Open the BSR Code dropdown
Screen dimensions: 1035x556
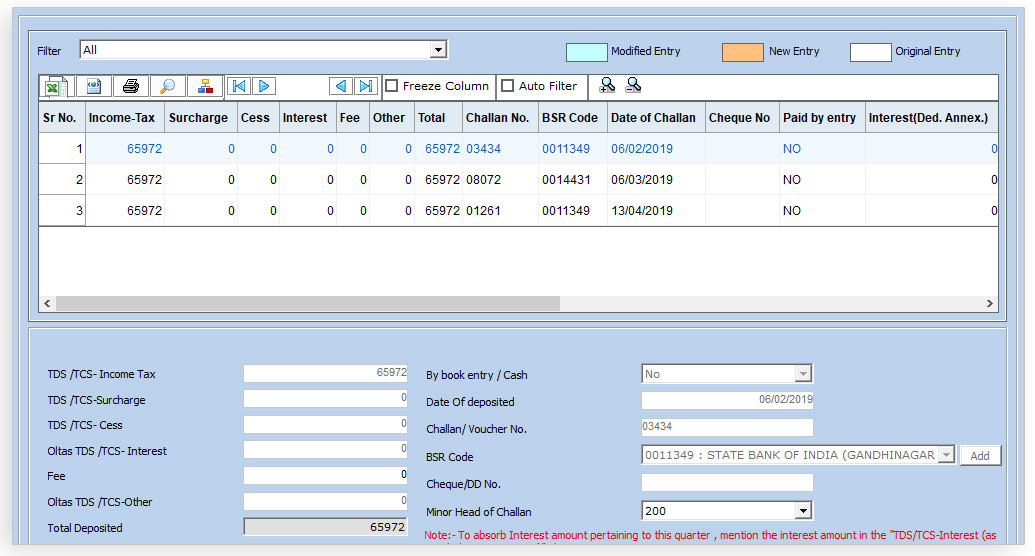(944, 455)
